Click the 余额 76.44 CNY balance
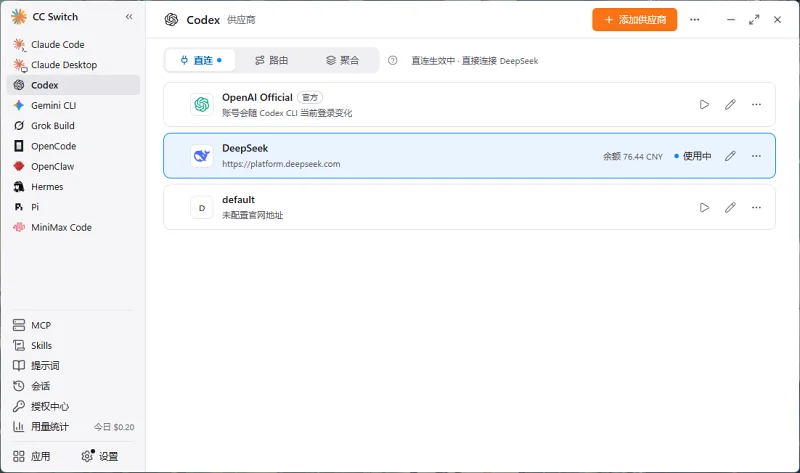 [633, 157]
